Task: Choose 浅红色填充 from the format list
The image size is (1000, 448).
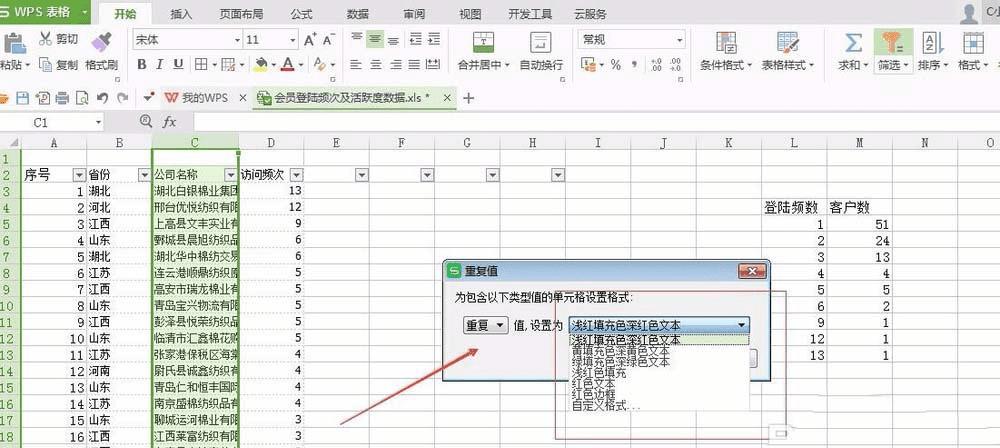Action: [x=599, y=373]
